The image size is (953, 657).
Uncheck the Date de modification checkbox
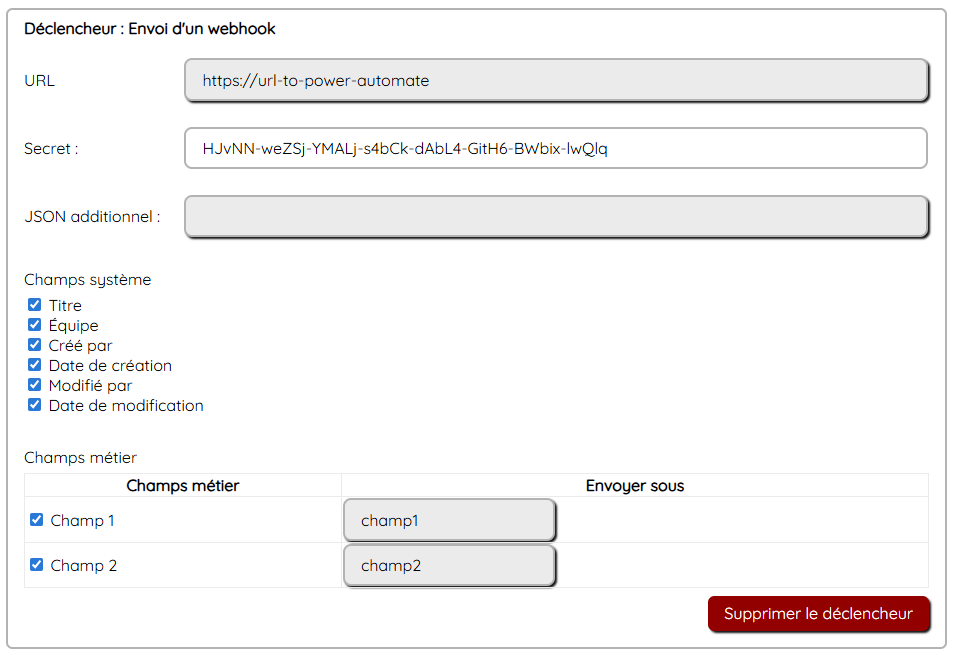35,405
